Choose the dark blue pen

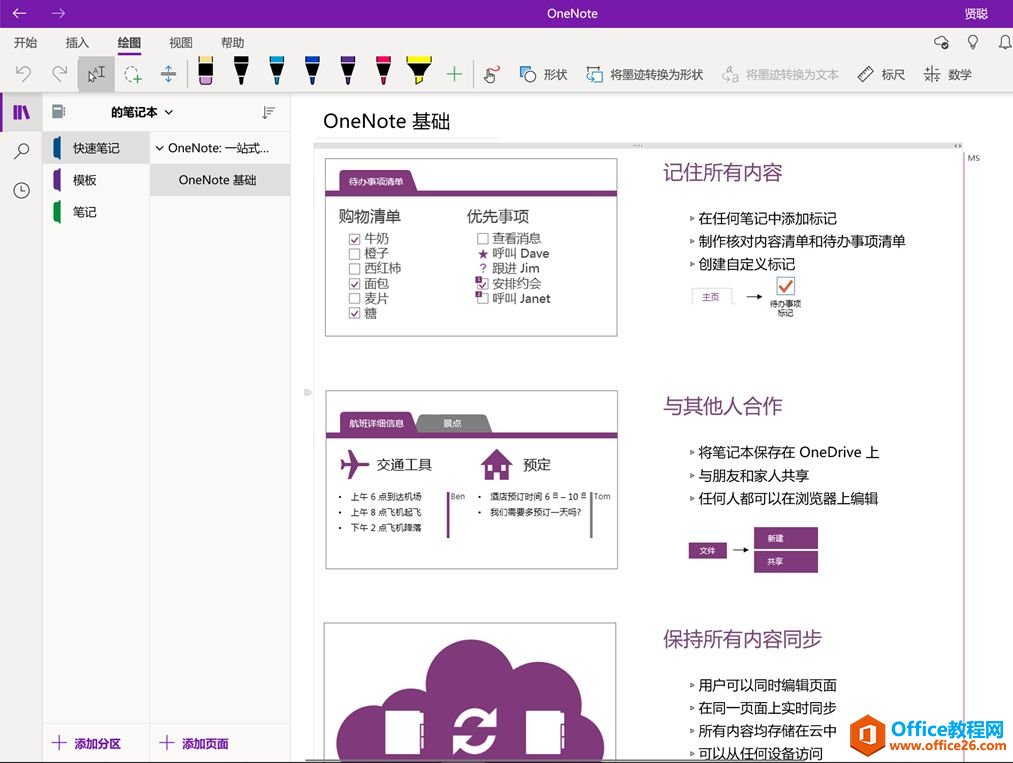pos(312,70)
